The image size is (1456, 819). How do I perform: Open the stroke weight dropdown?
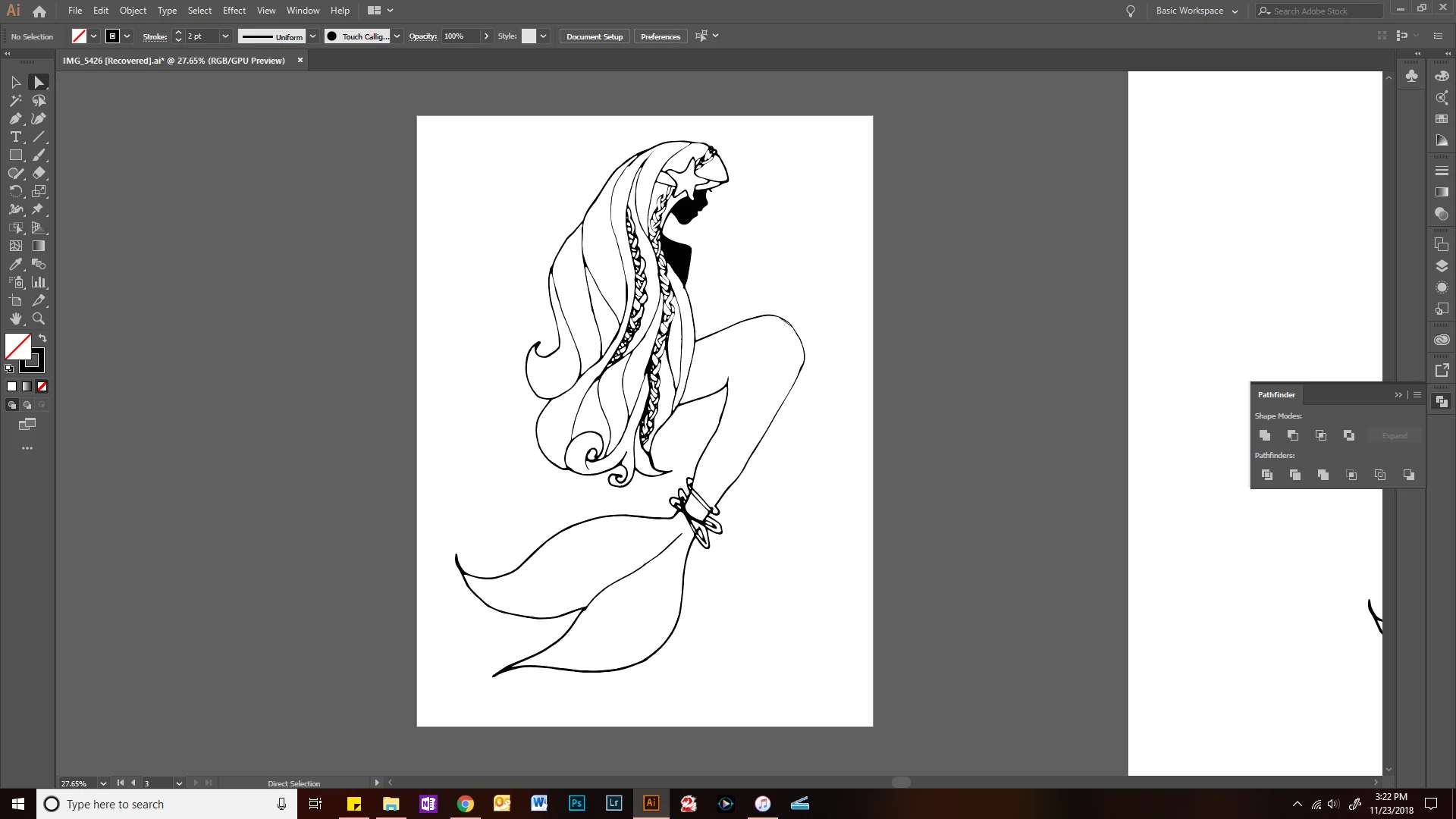pos(225,36)
